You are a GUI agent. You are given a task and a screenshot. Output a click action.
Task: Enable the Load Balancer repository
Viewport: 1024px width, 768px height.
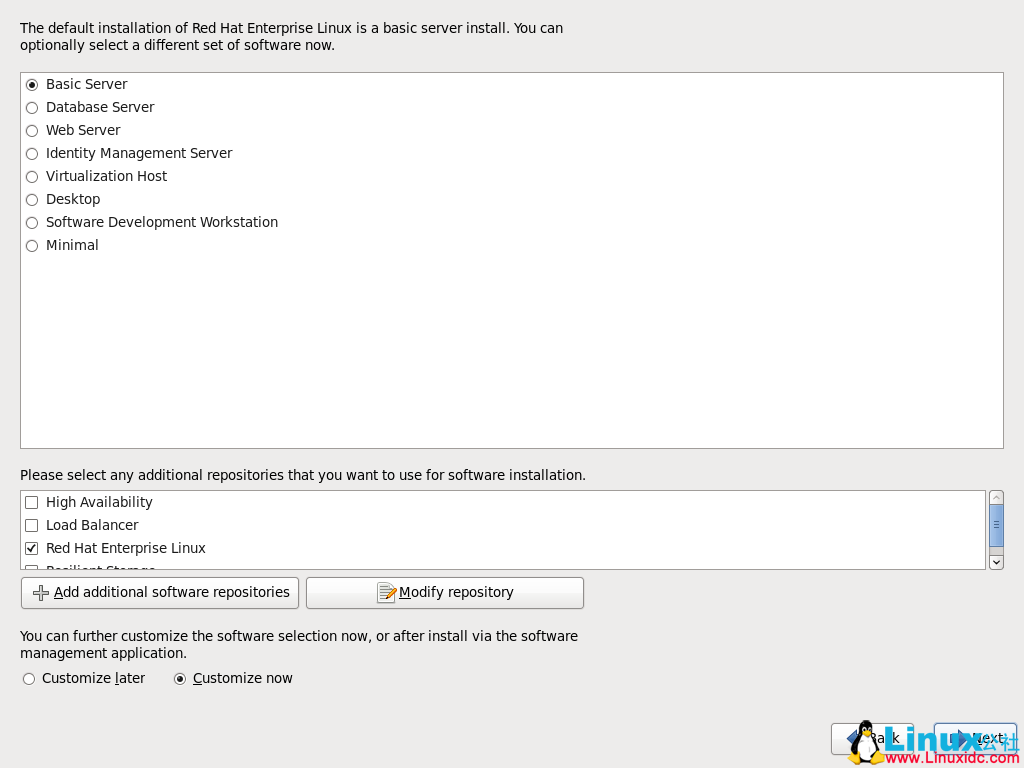pyautogui.click(x=31, y=525)
